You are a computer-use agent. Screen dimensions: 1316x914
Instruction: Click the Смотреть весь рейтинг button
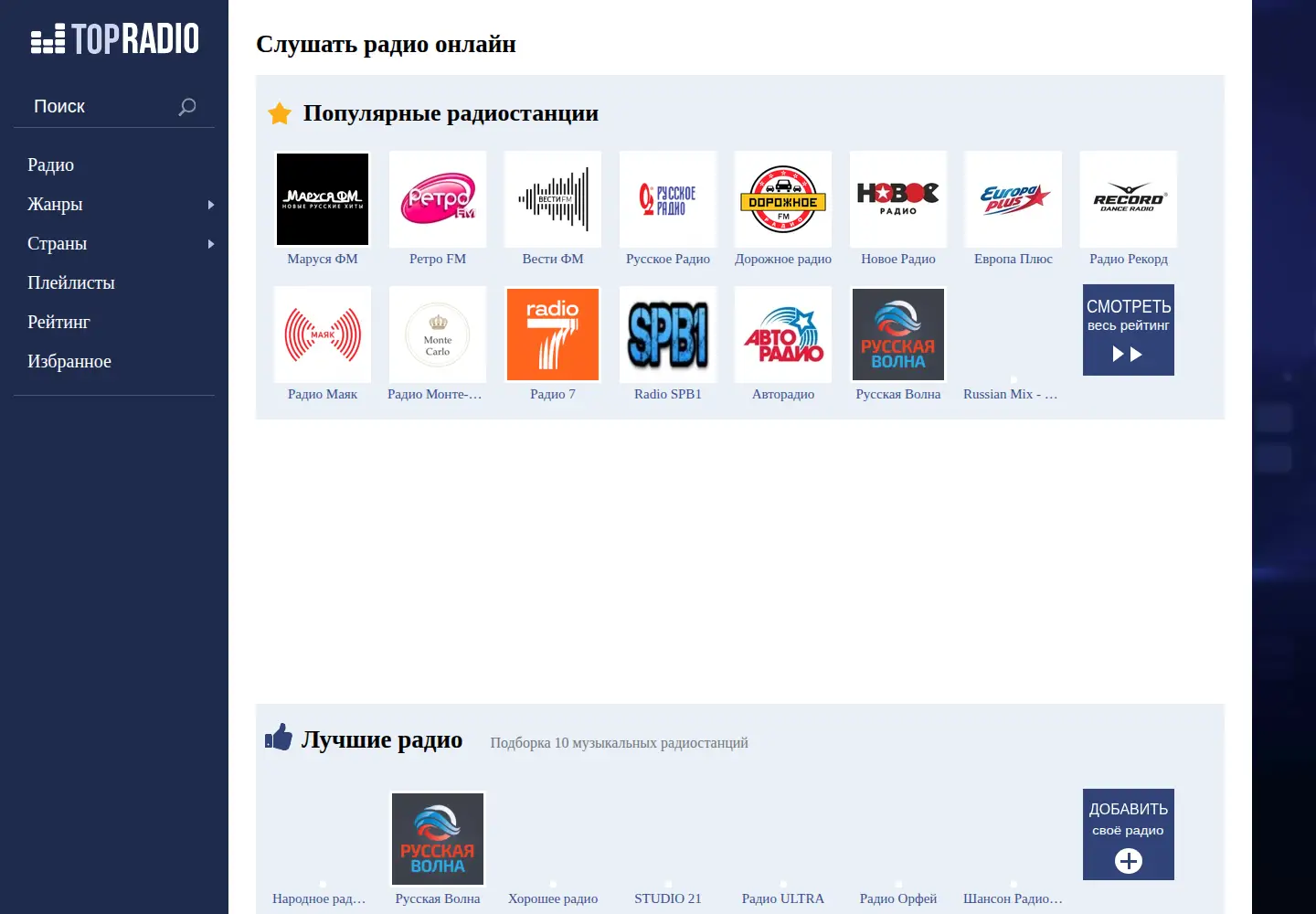[x=1129, y=330]
